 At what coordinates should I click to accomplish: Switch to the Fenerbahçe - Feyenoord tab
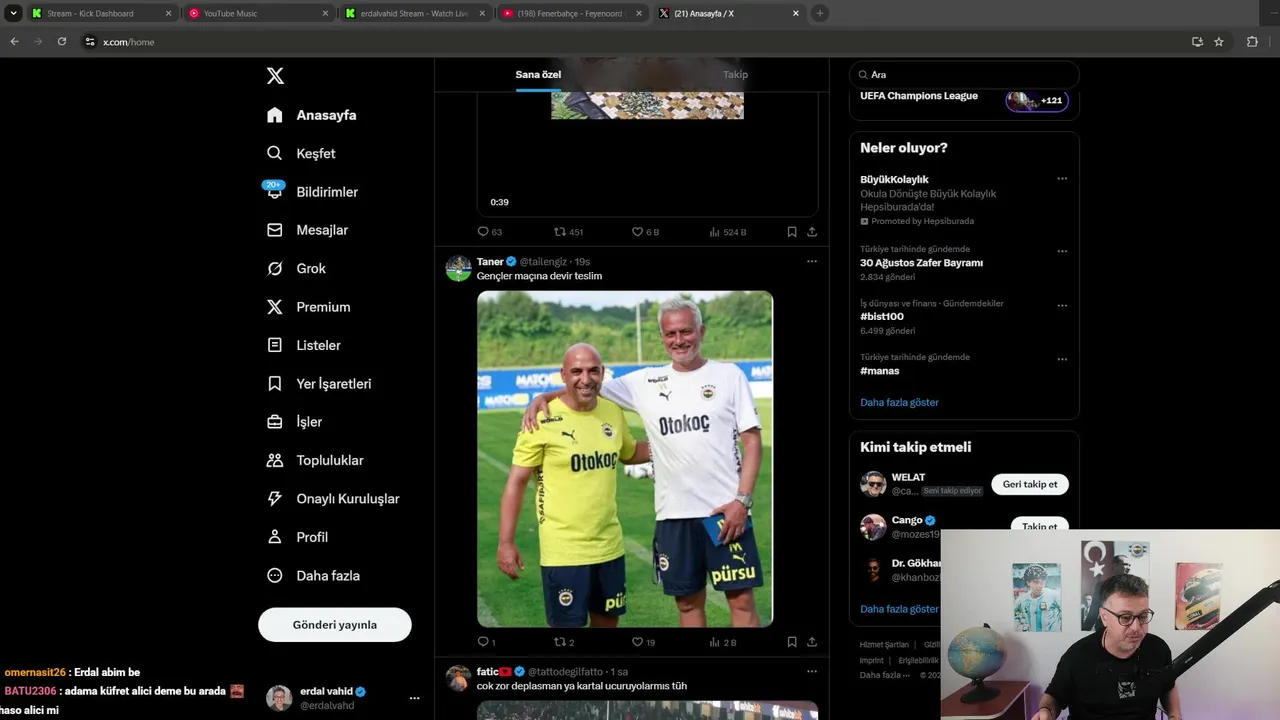573,13
